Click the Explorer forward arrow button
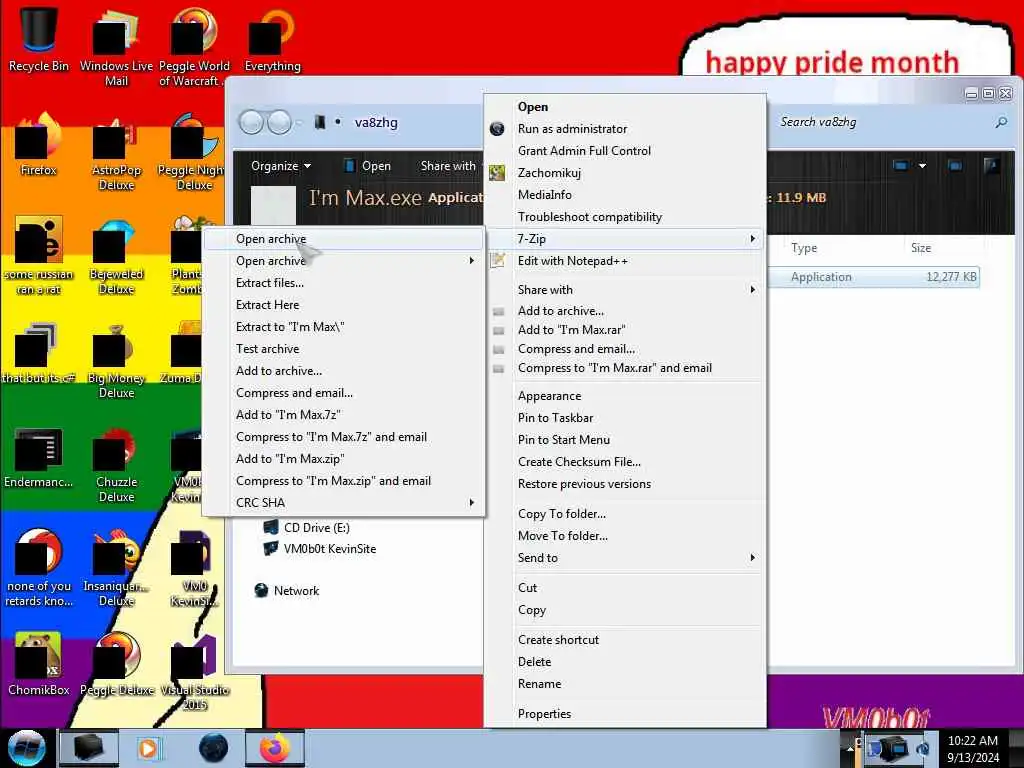Image resolution: width=1024 pixels, height=768 pixels. [x=280, y=122]
